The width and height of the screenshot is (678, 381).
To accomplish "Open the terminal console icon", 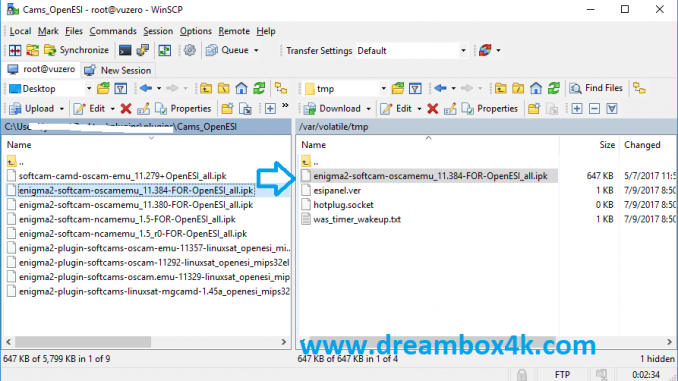I will pos(125,50).
